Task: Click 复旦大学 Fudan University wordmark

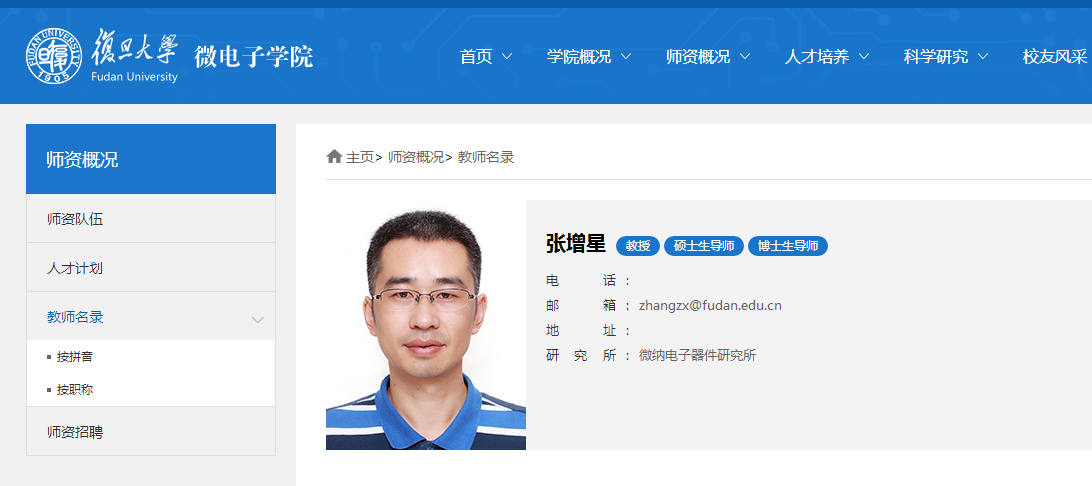Action: (135, 57)
